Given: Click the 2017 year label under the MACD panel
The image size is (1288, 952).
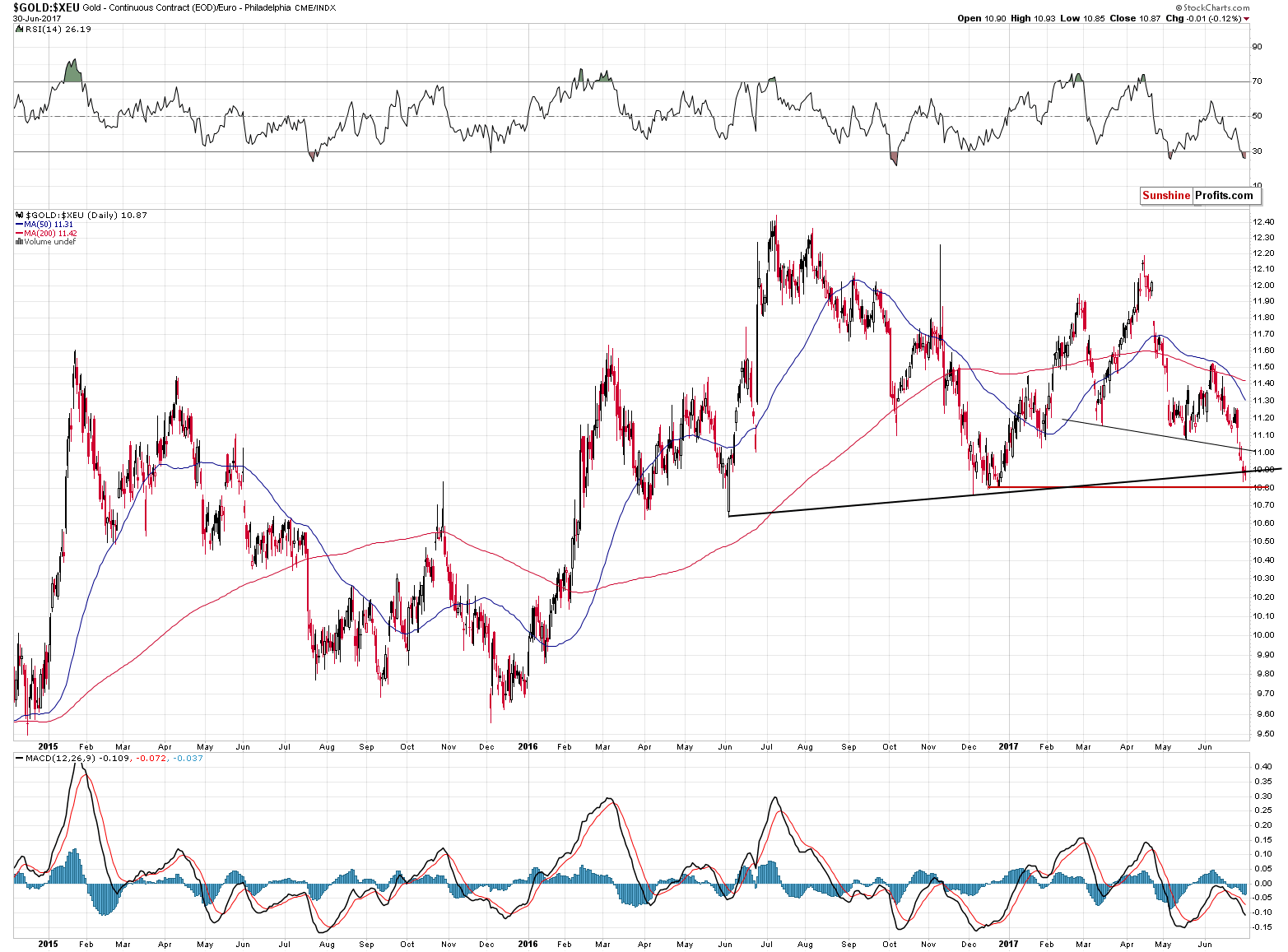Looking at the screenshot, I should tap(1007, 944).
